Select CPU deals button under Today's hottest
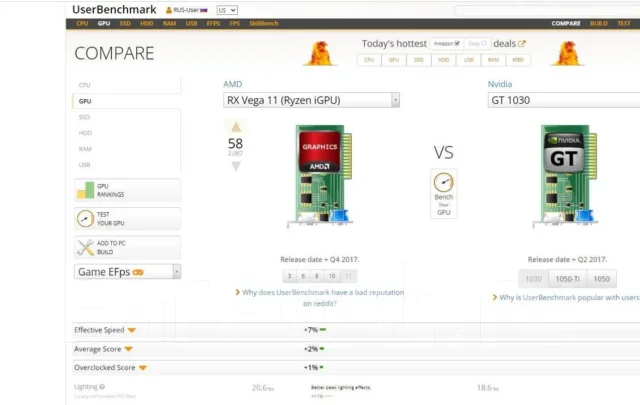The width and height of the screenshot is (640, 405). click(x=369, y=60)
